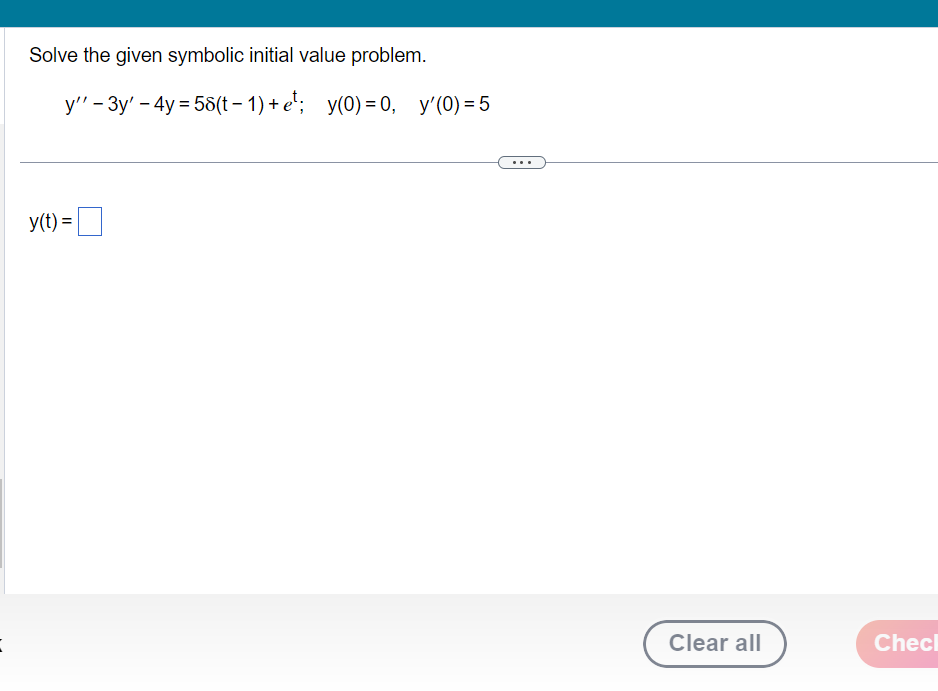This screenshot has height=691, width=938.
Task: Click the horizontal divider line under the problem
Action: click(250, 161)
